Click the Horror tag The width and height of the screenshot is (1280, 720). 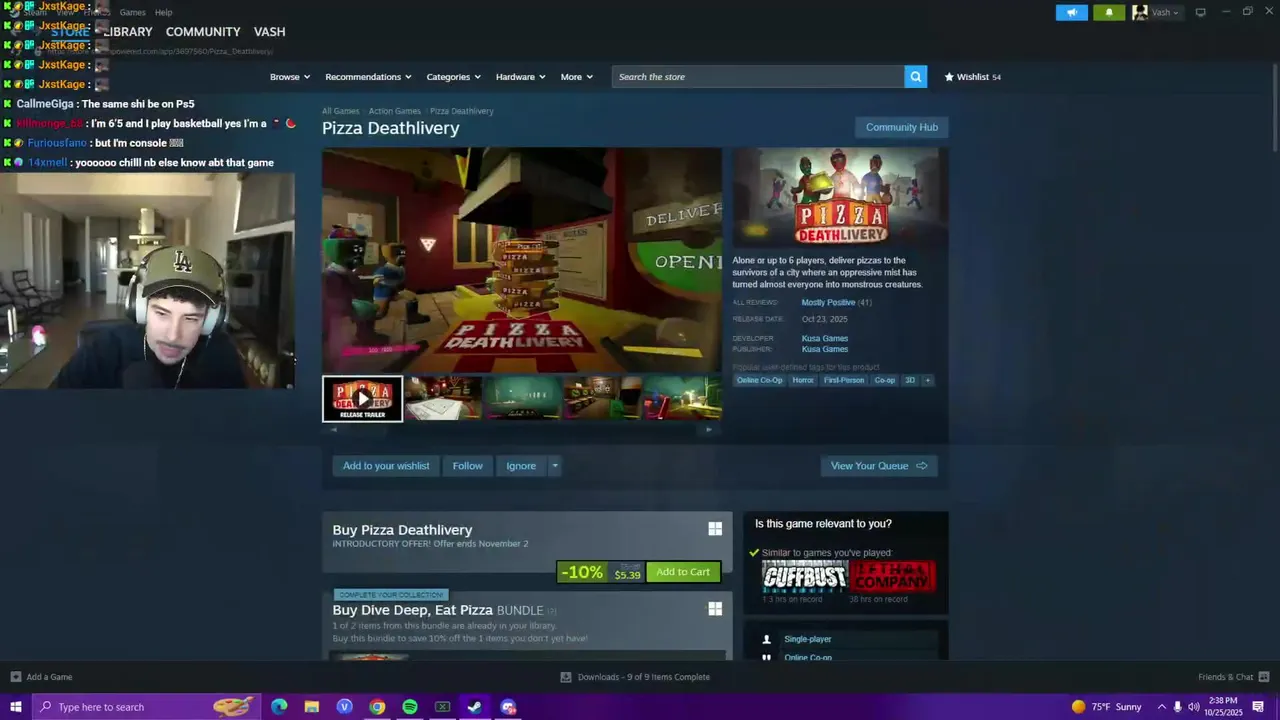803,380
